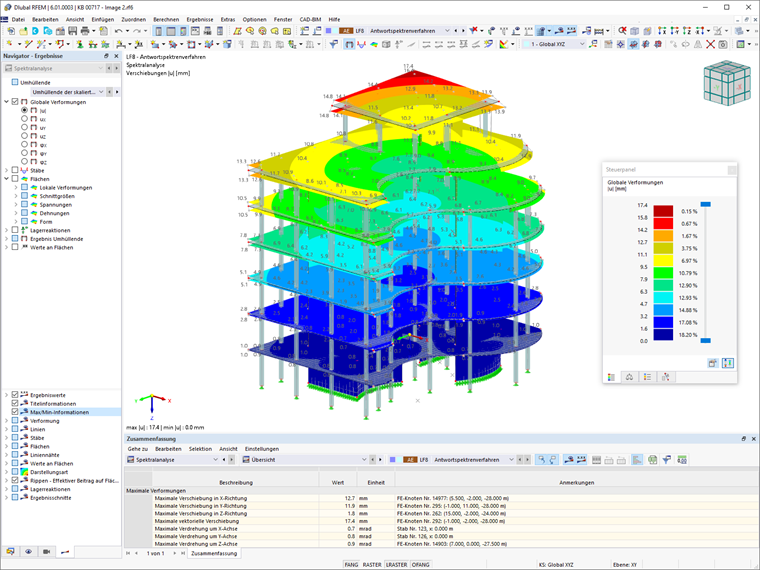
Task: Click the filter tab icon in Steuerpanel
Action: 665,377
